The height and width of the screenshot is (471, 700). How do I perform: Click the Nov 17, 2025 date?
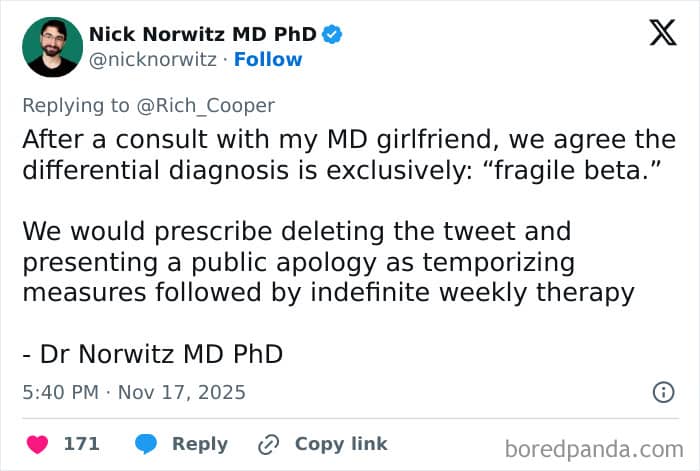[x=182, y=392]
